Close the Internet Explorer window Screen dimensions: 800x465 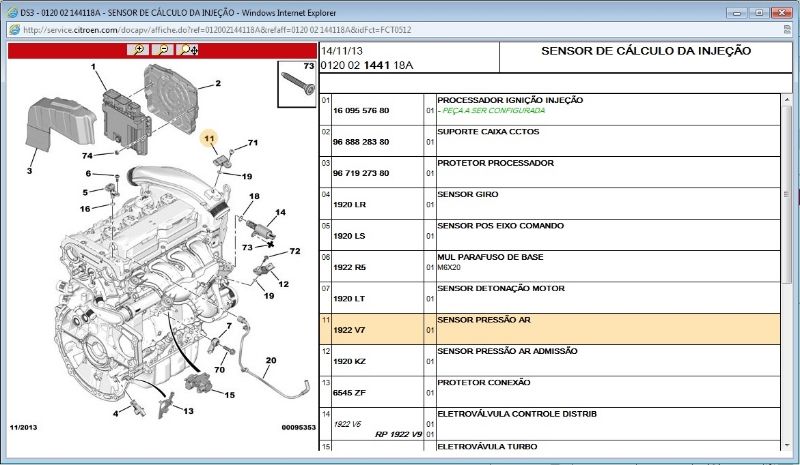click(782, 12)
